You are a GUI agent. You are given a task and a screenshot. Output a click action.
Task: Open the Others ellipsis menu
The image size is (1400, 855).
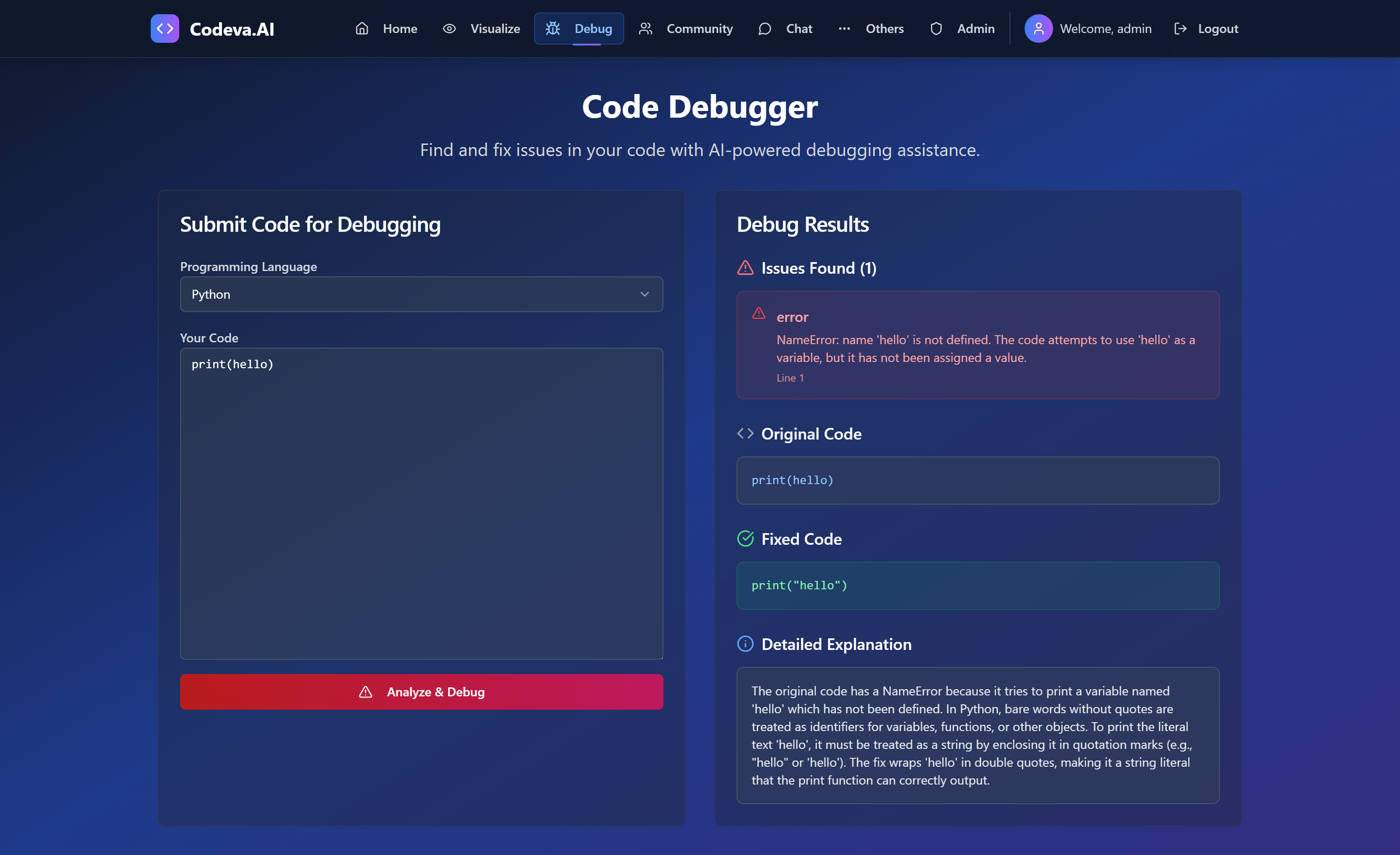tap(870, 29)
